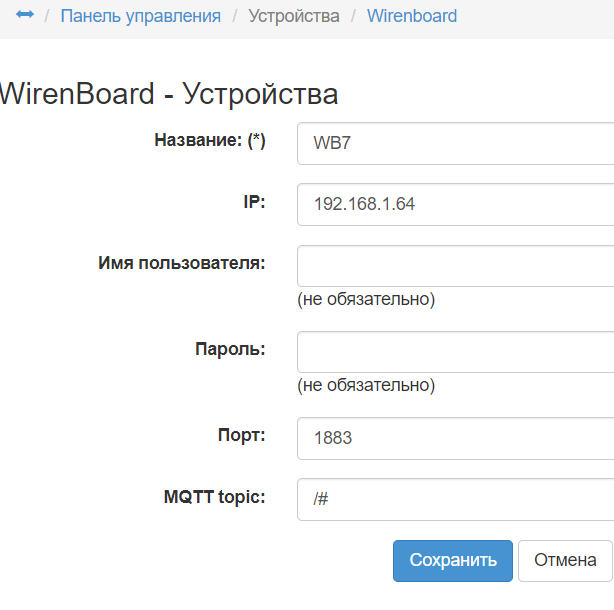This screenshot has width=614, height=610.
Task: Click (не обязательно) hint under username field
Action: click(x=366, y=300)
